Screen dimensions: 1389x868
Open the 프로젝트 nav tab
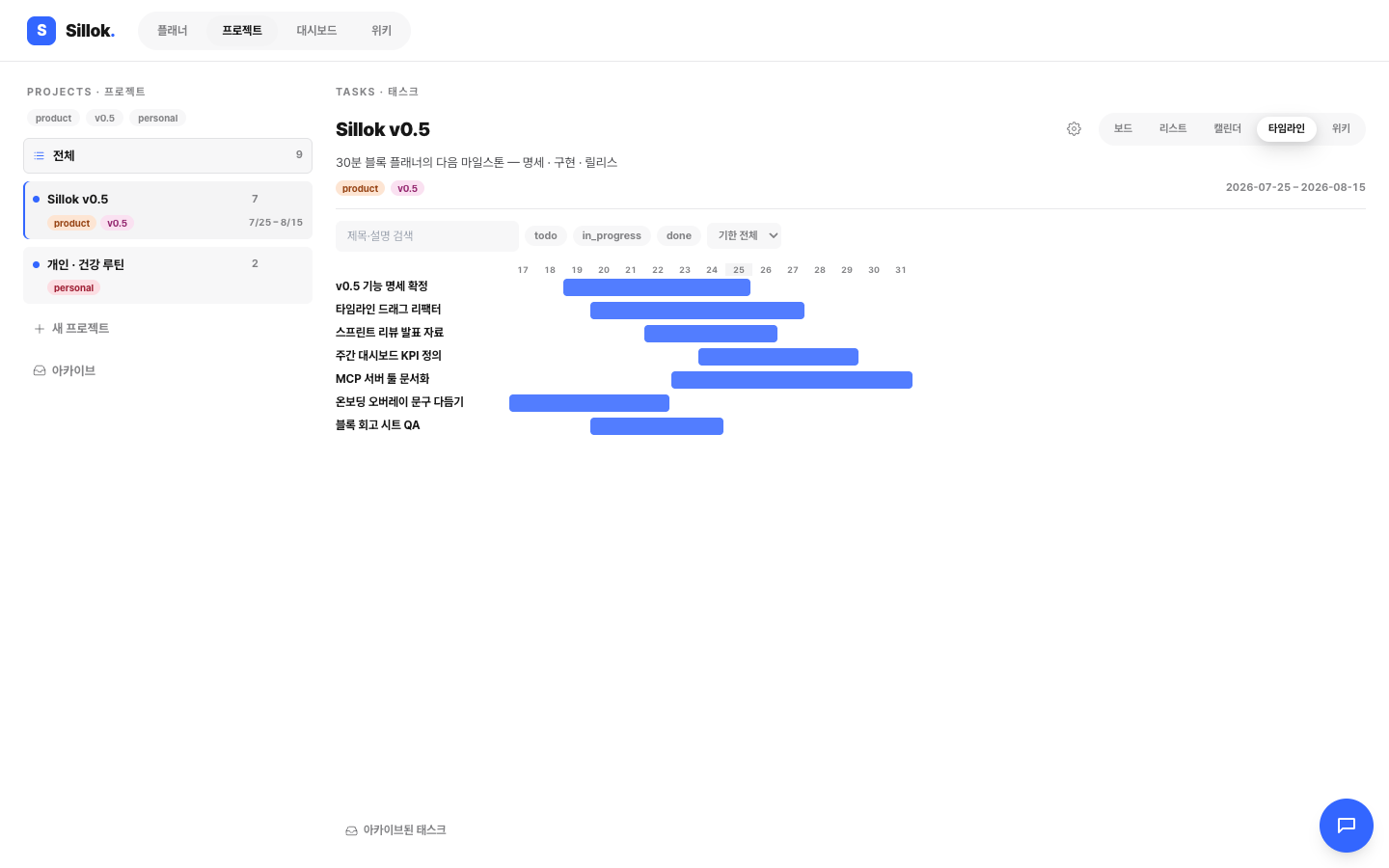tap(242, 31)
